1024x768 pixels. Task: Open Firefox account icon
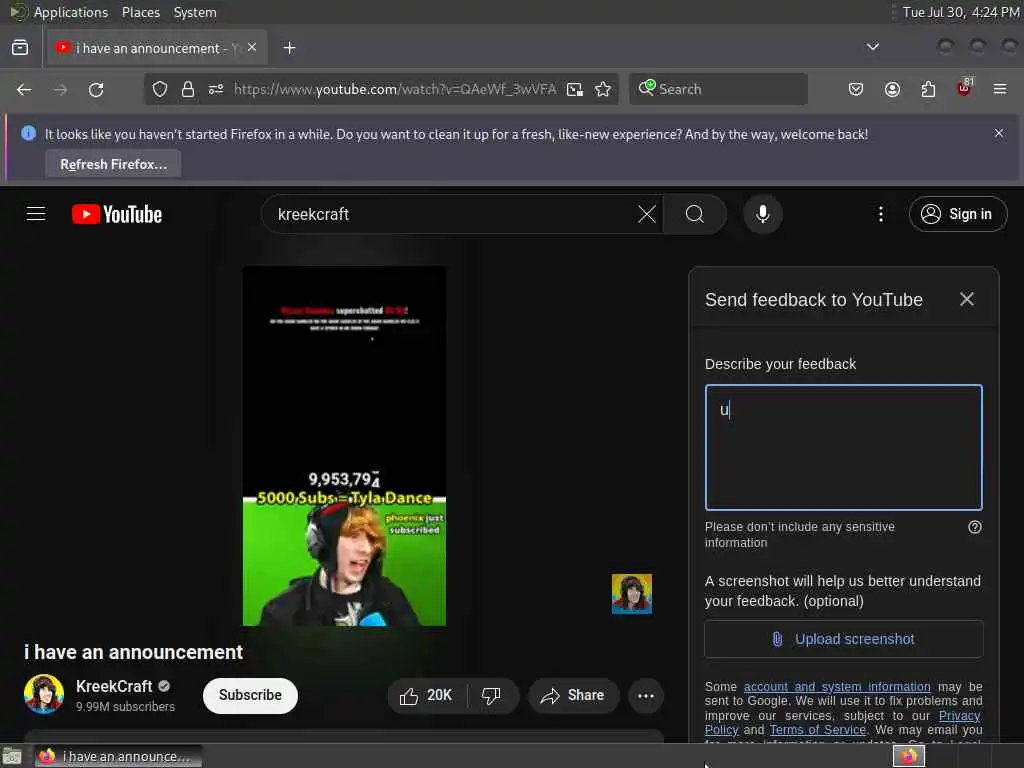coord(892,89)
